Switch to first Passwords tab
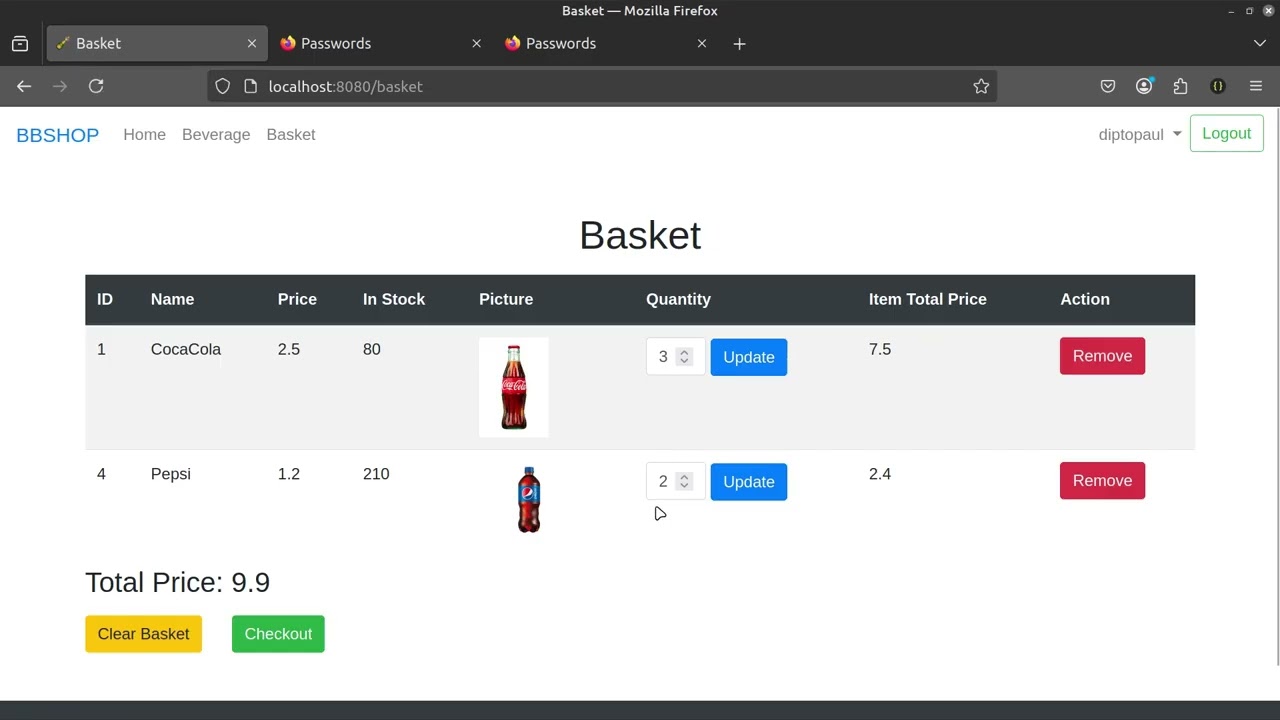The width and height of the screenshot is (1280, 720). pyautogui.click(x=382, y=44)
